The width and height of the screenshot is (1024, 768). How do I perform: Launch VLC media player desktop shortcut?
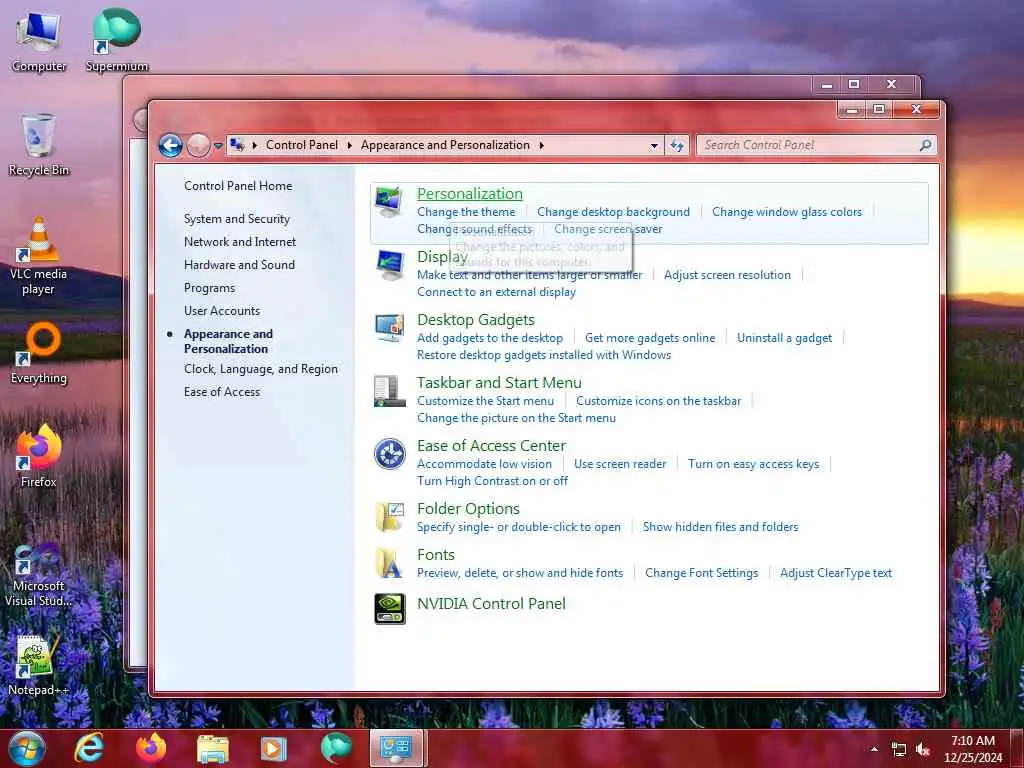39,256
